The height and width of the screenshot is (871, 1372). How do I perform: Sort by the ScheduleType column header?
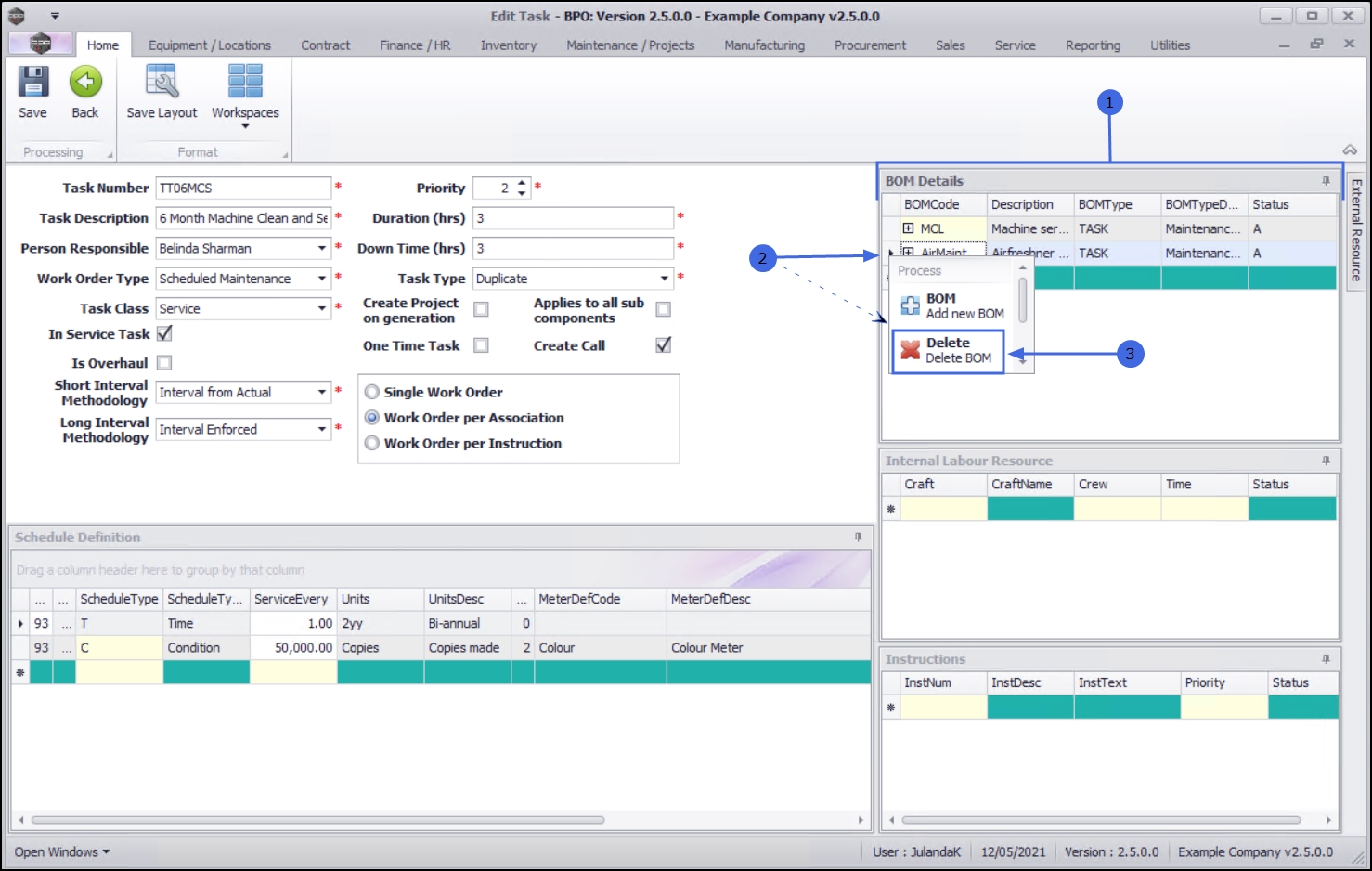pos(119,600)
